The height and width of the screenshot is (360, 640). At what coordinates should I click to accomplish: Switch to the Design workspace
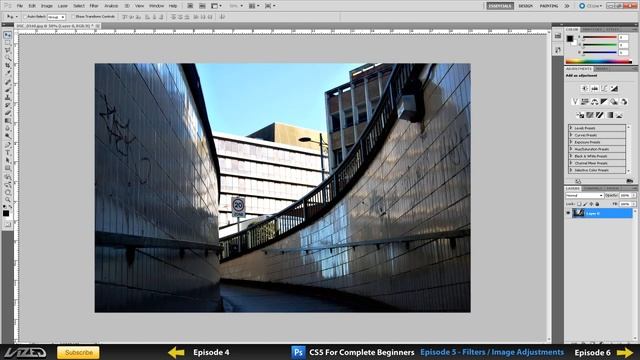click(526, 6)
